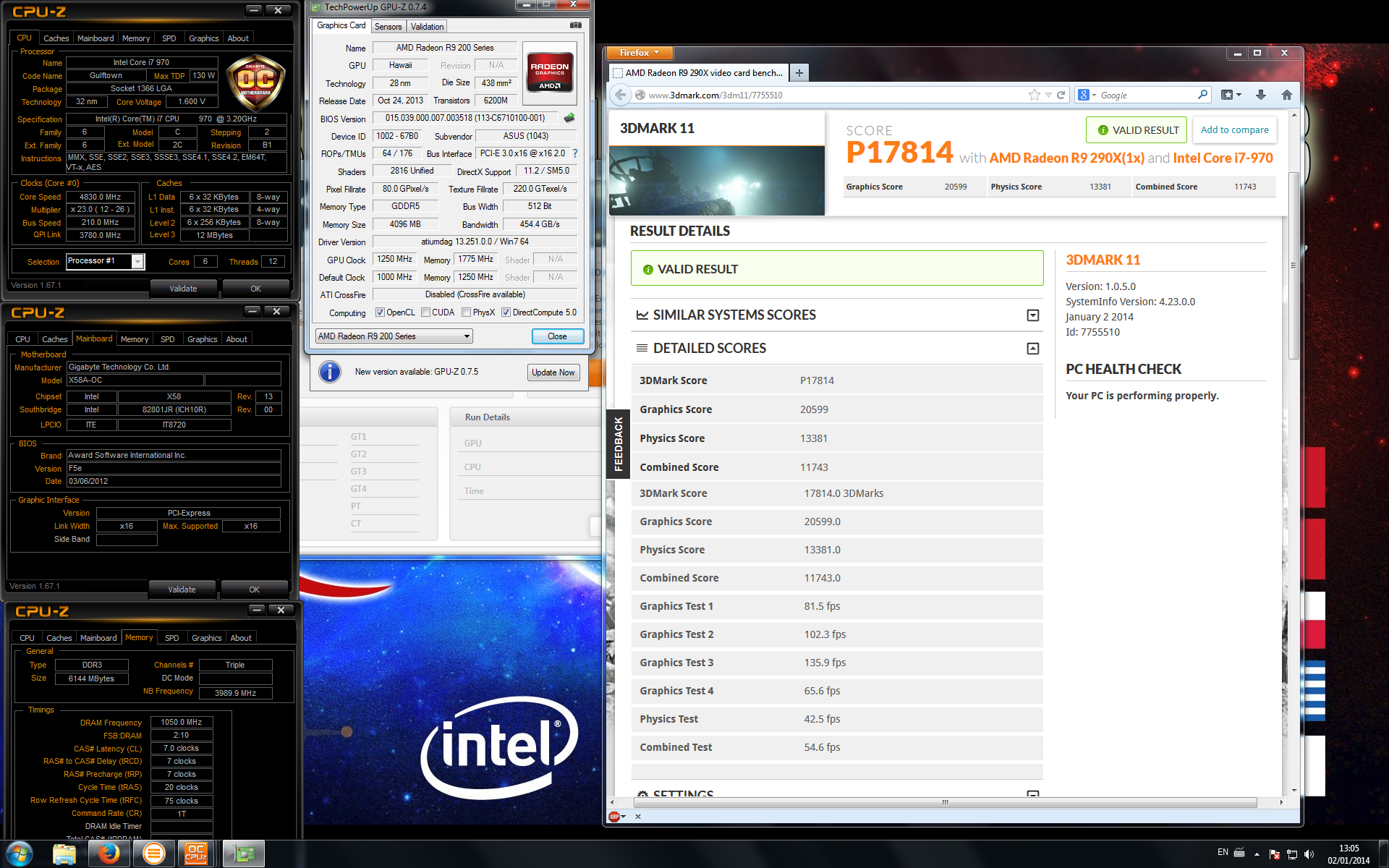Switch to the Validation tab in GPU-Z

click(x=427, y=27)
